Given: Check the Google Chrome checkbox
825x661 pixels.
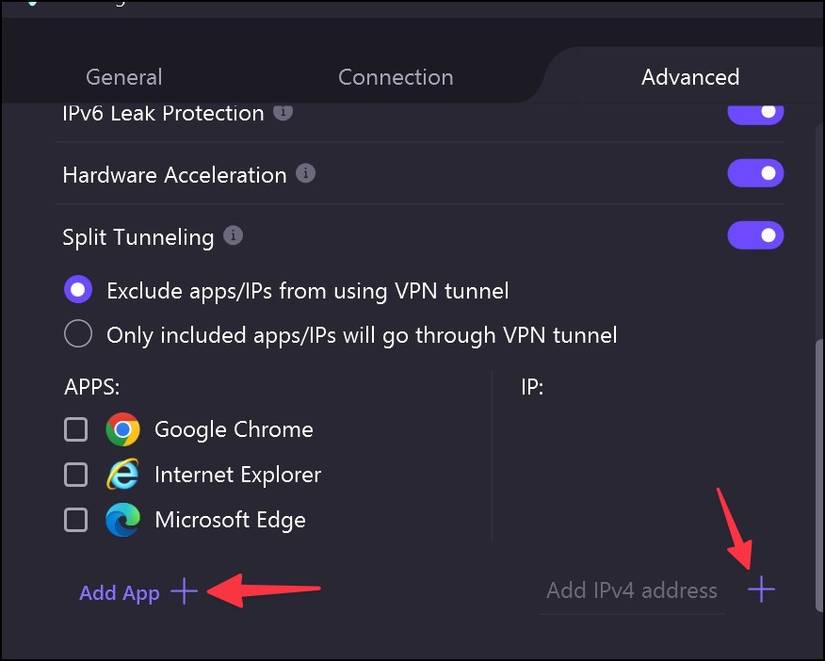Looking at the screenshot, I should pos(75,429).
